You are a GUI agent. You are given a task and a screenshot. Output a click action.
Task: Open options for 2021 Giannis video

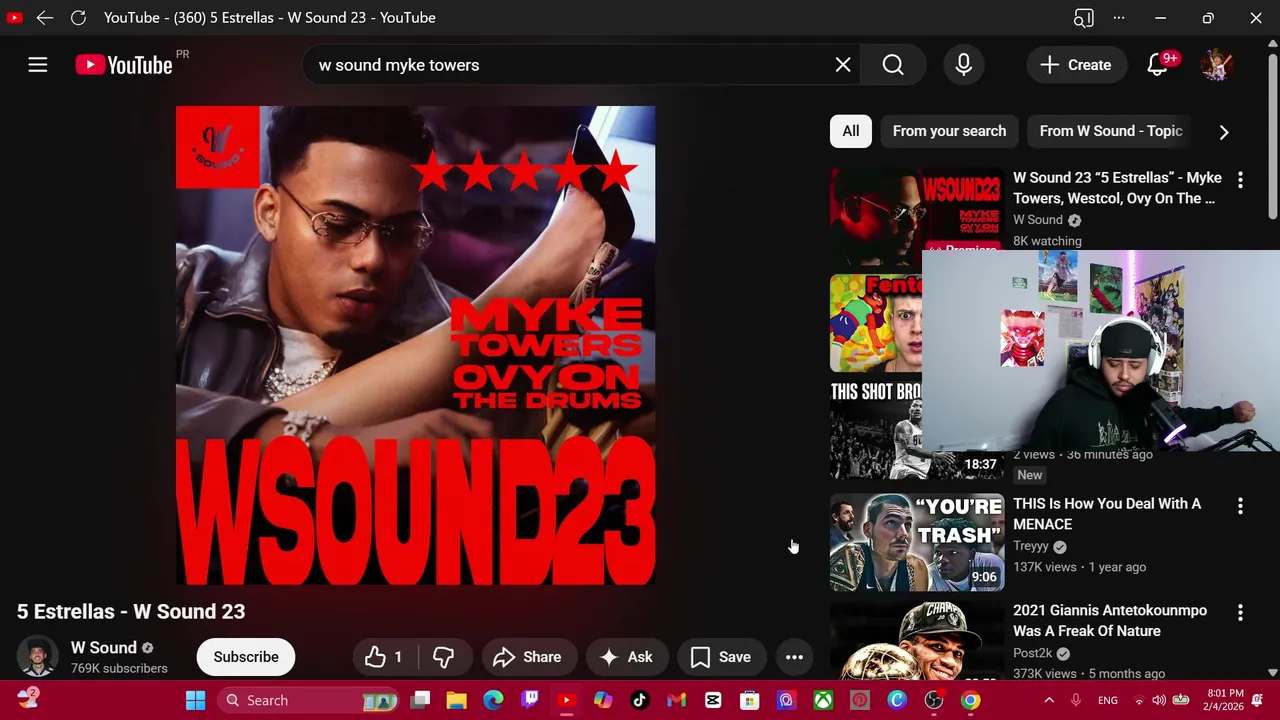coord(1240,613)
